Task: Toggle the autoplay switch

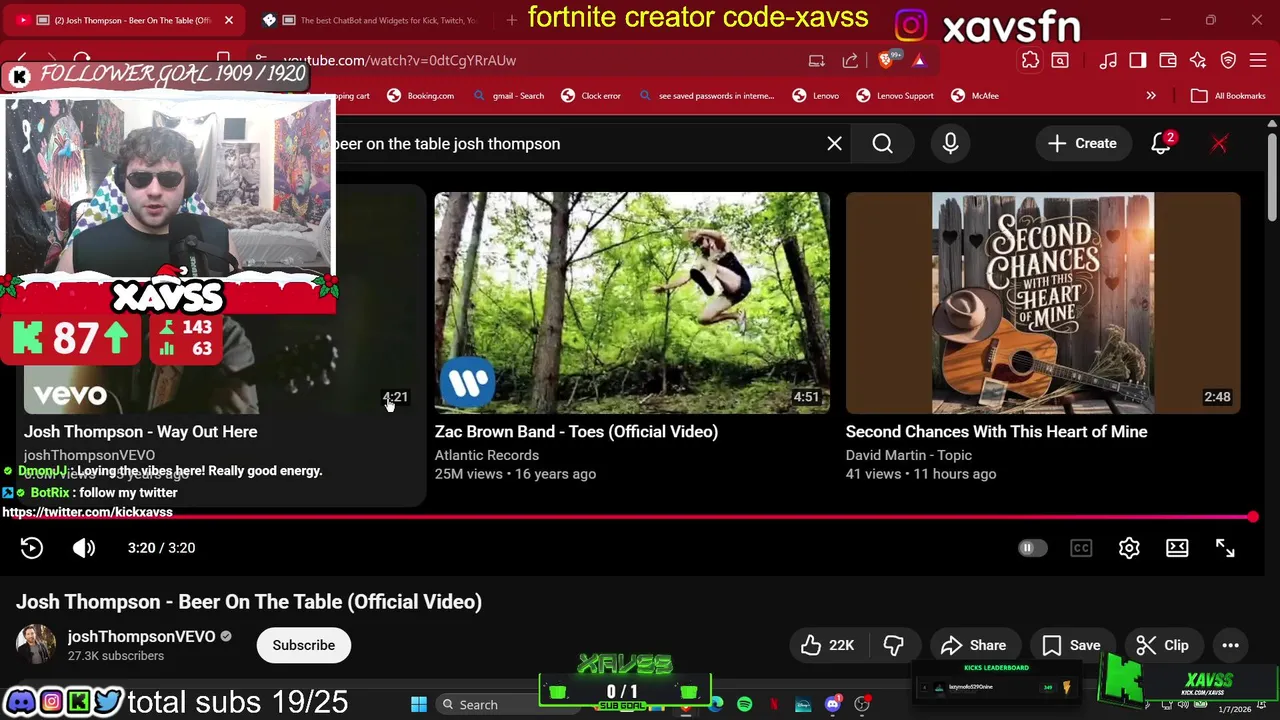Action: [1032, 548]
